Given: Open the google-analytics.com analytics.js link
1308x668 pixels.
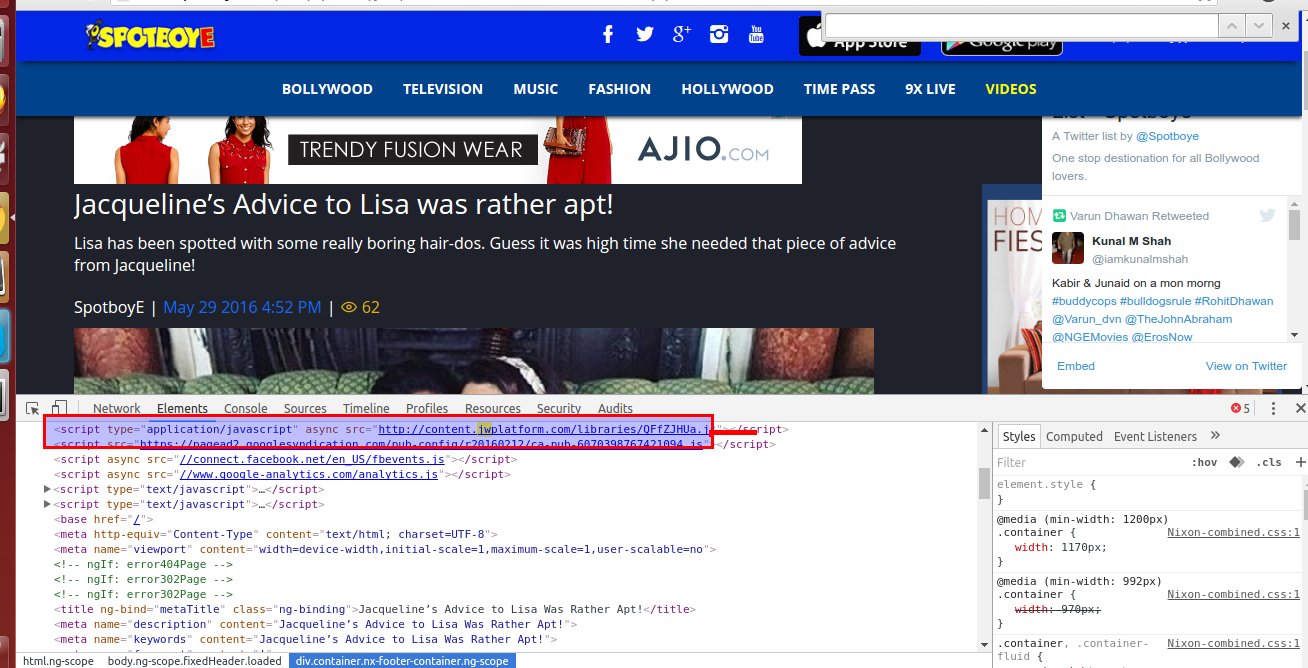Looking at the screenshot, I should tap(308, 474).
